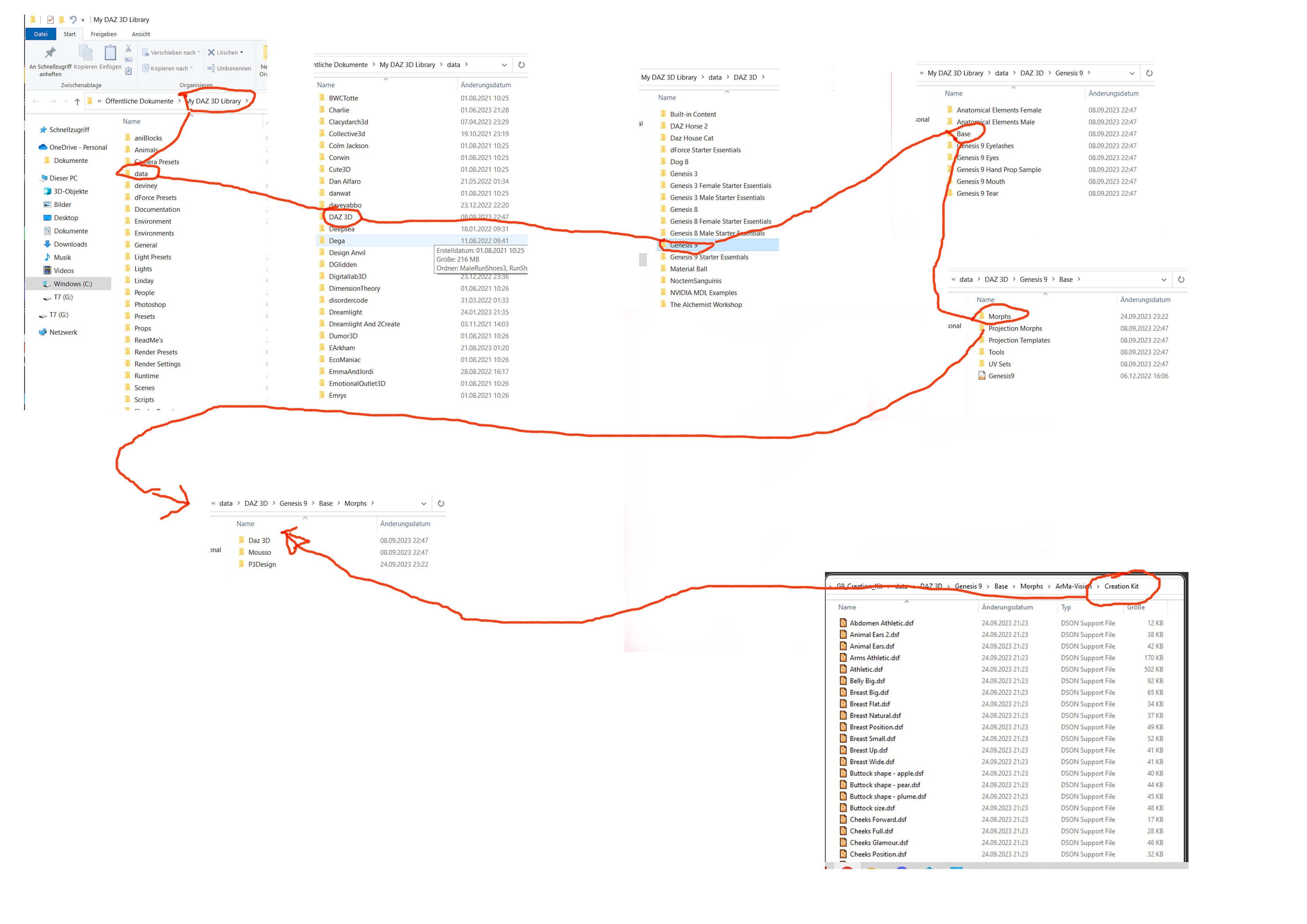Open the Datei menu tab
The height and width of the screenshot is (924, 1307).
[41, 34]
